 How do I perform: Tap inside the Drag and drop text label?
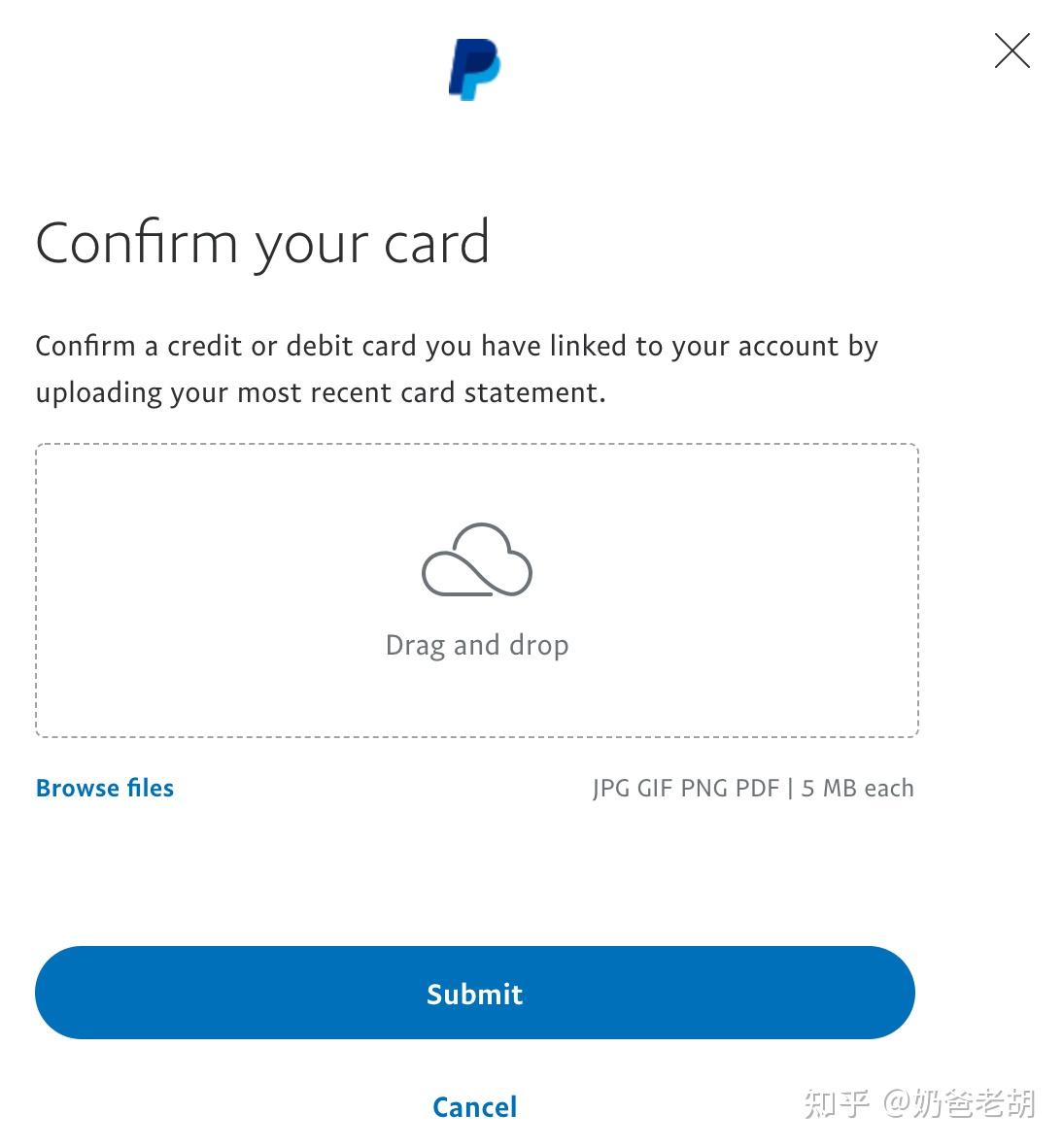[477, 644]
